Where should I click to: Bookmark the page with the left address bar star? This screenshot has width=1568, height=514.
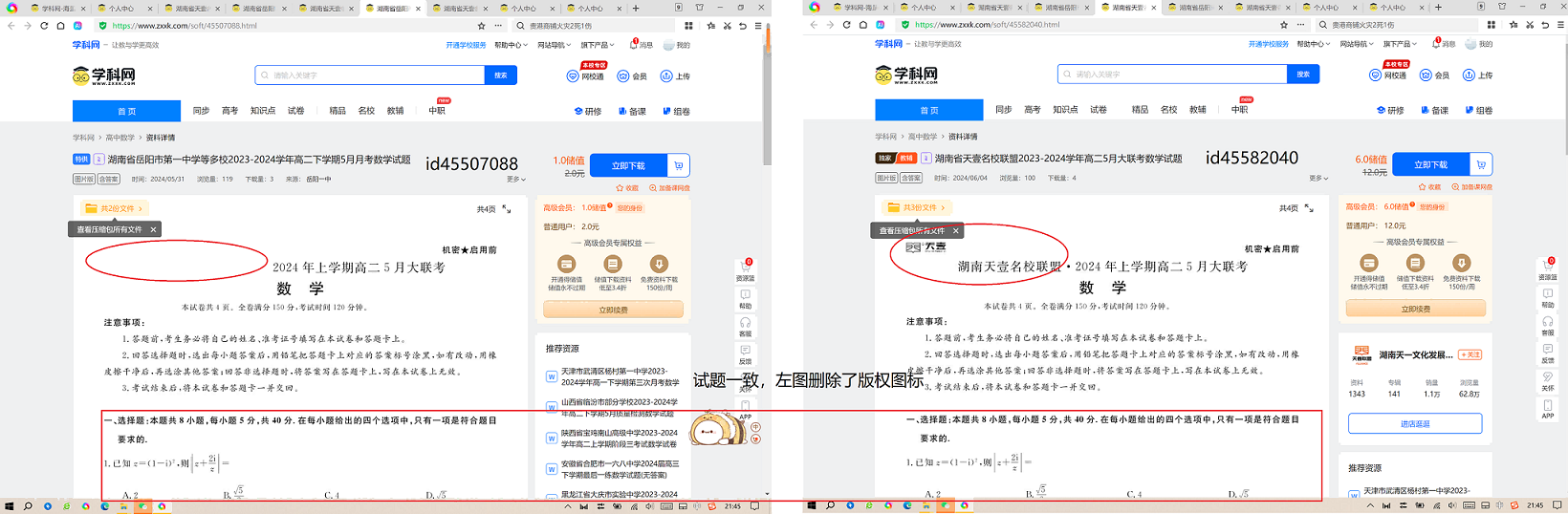481,26
